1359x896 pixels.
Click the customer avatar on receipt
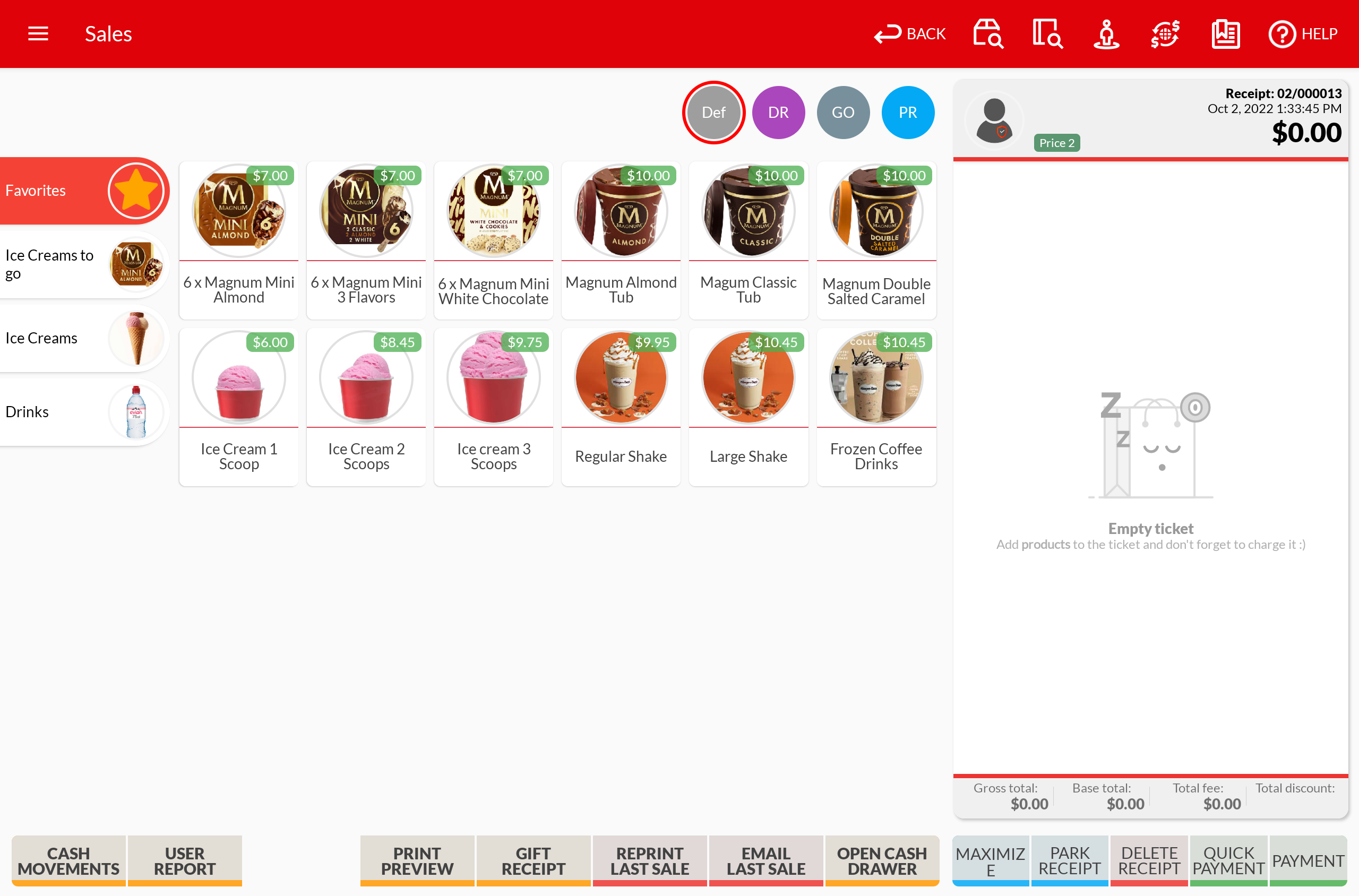coord(994,120)
